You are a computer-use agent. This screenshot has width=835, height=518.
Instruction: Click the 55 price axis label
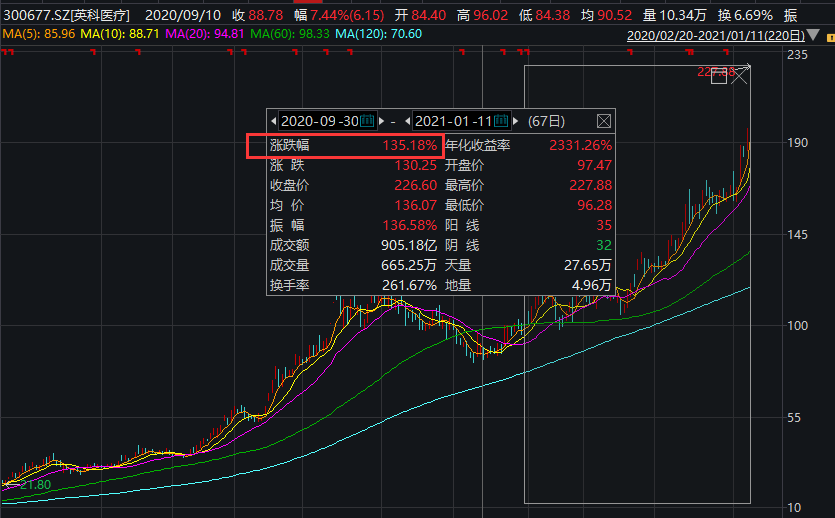[x=793, y=418]
